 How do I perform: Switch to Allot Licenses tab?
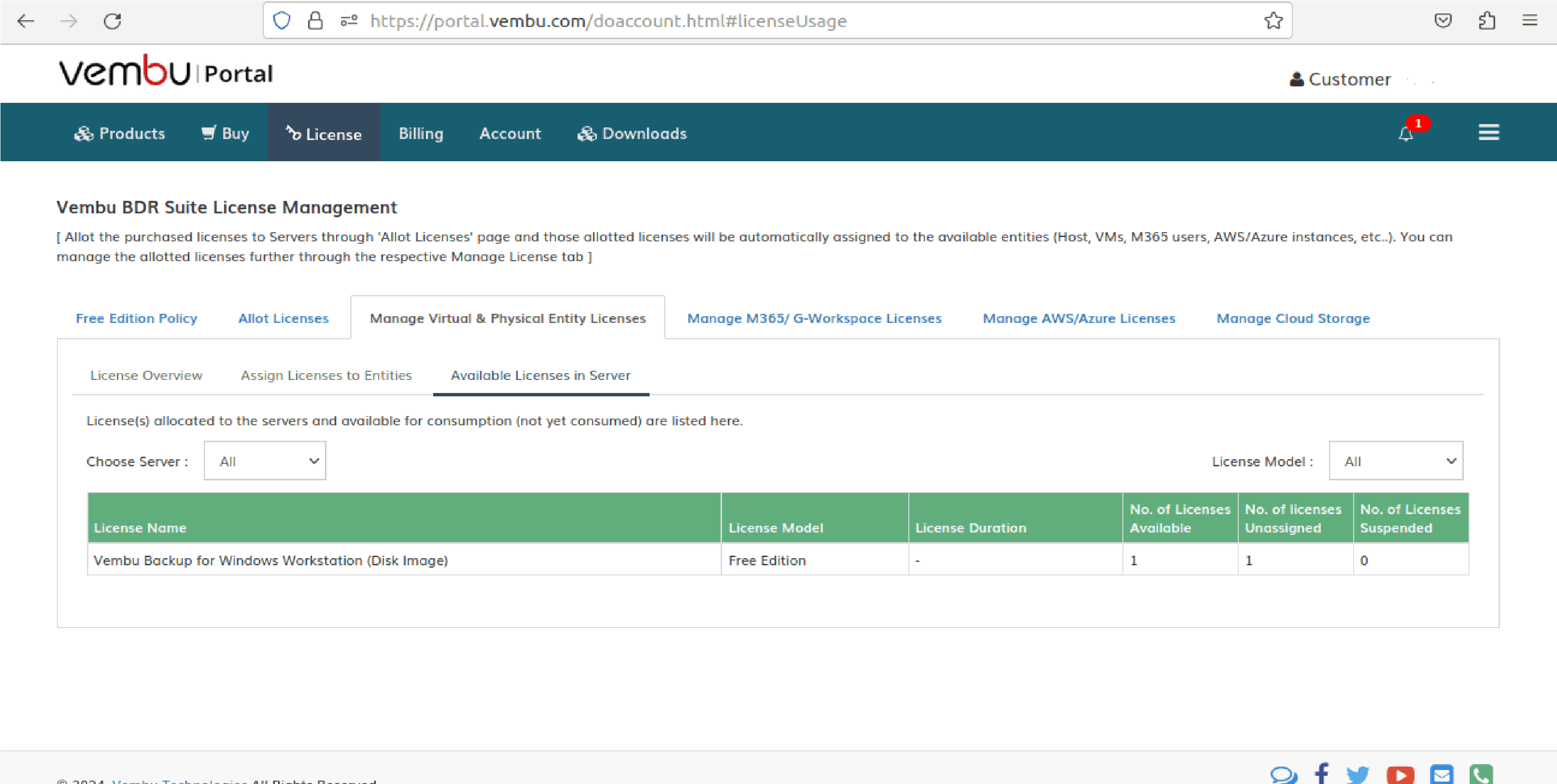coord(283,318)
